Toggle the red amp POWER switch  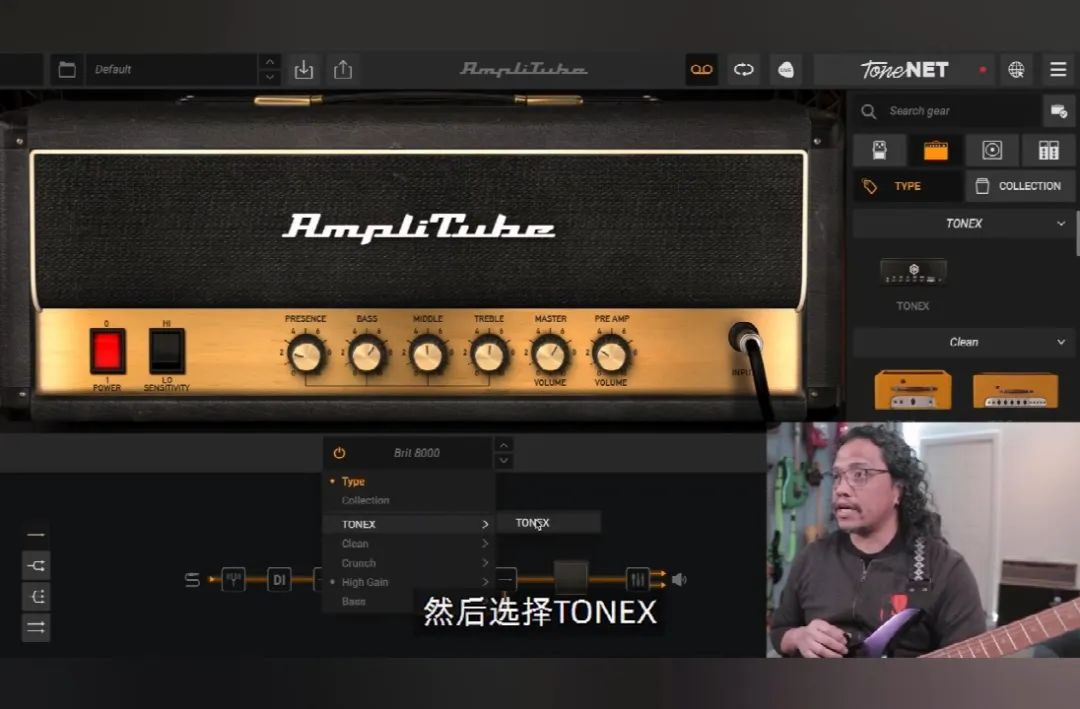pos(107,351)
